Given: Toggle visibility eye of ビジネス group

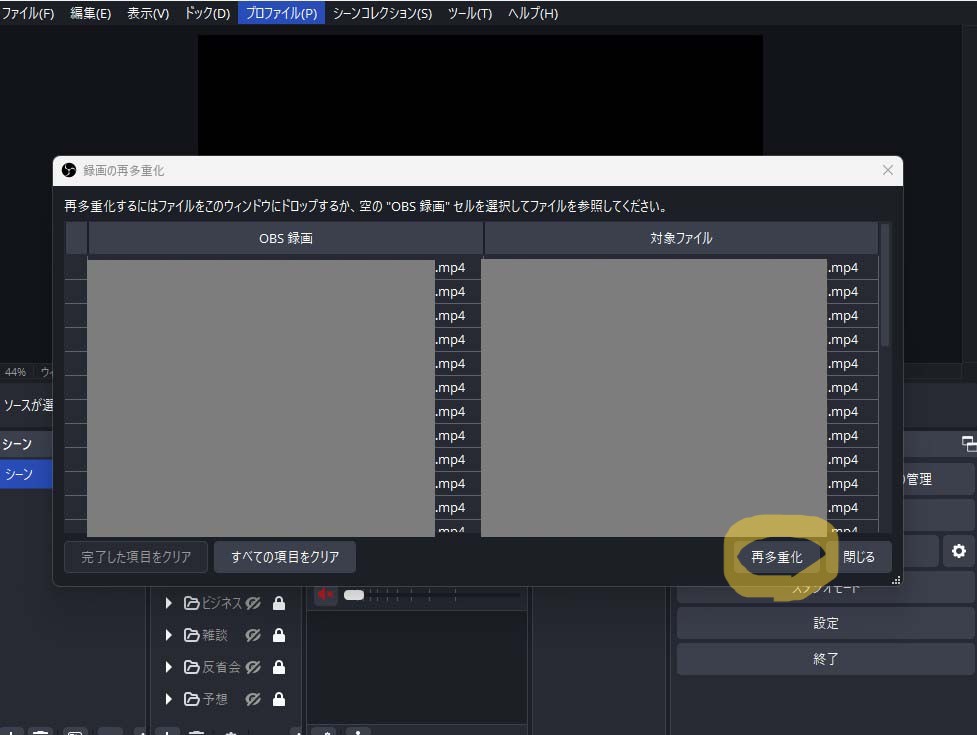Looking at the screenshot, I should tap(253, 603).
